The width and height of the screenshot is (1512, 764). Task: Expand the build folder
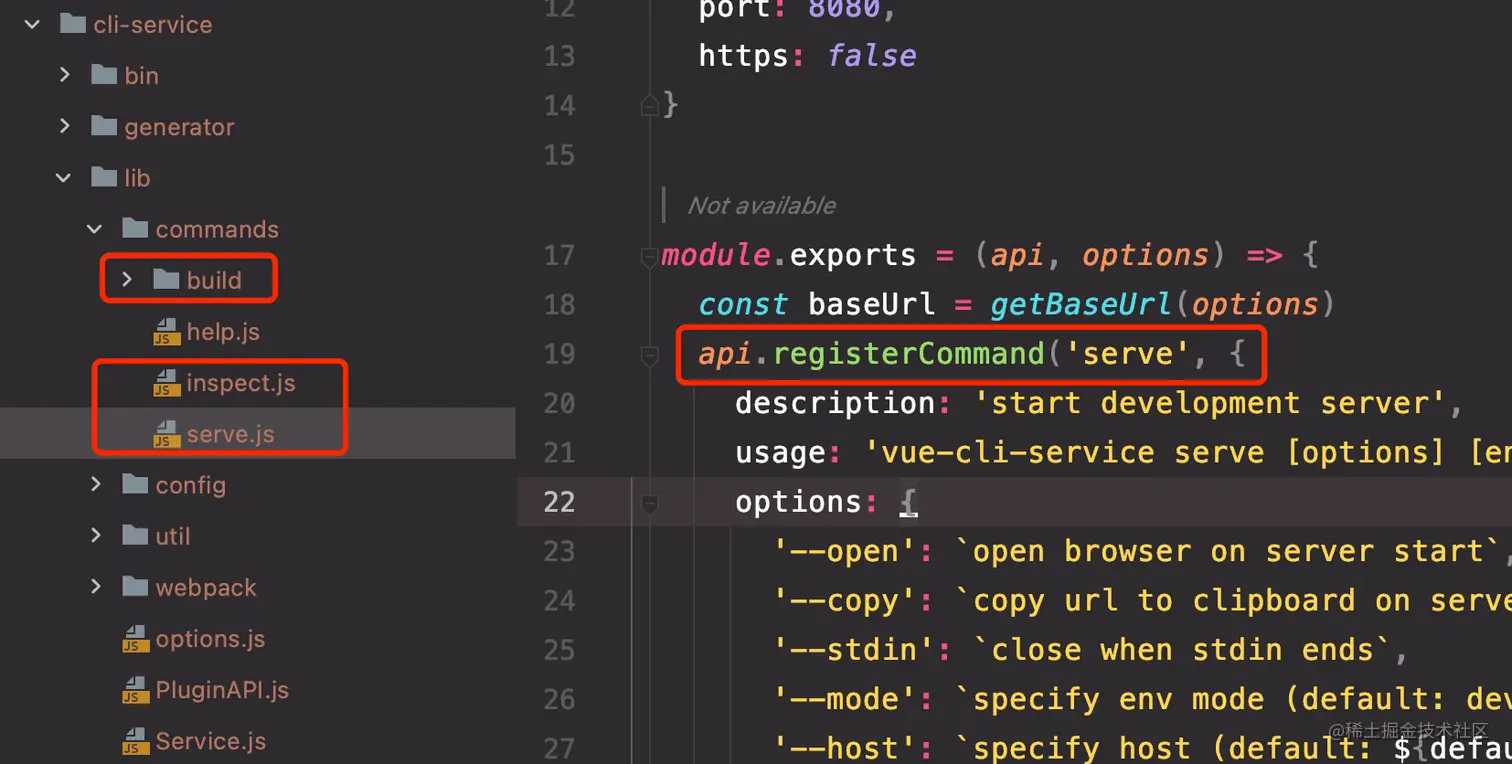126,279
